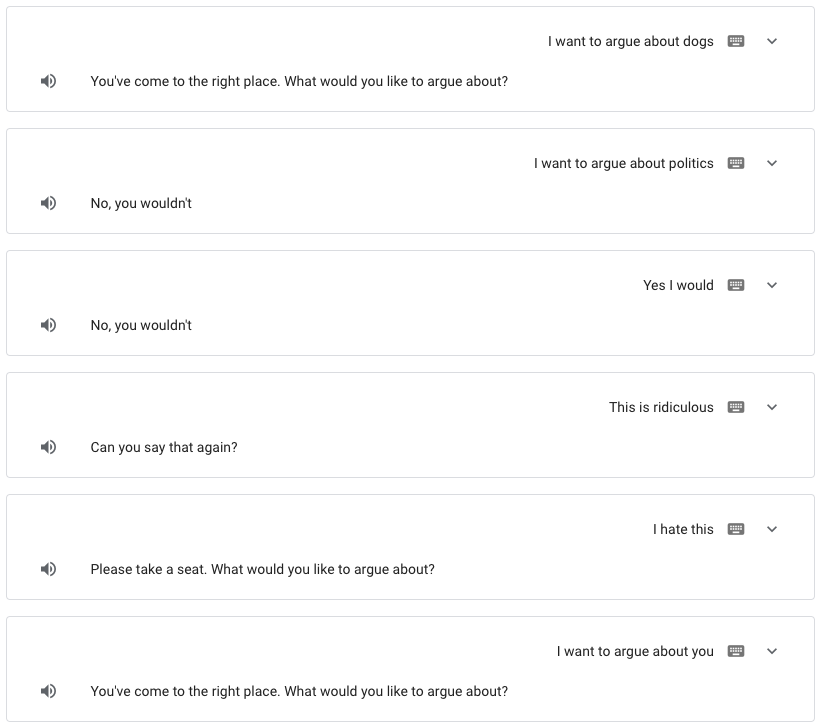The image size is (819, 722).
Task: Select the 'This is ridiculous' query text
Action: (x=661, y=407)
